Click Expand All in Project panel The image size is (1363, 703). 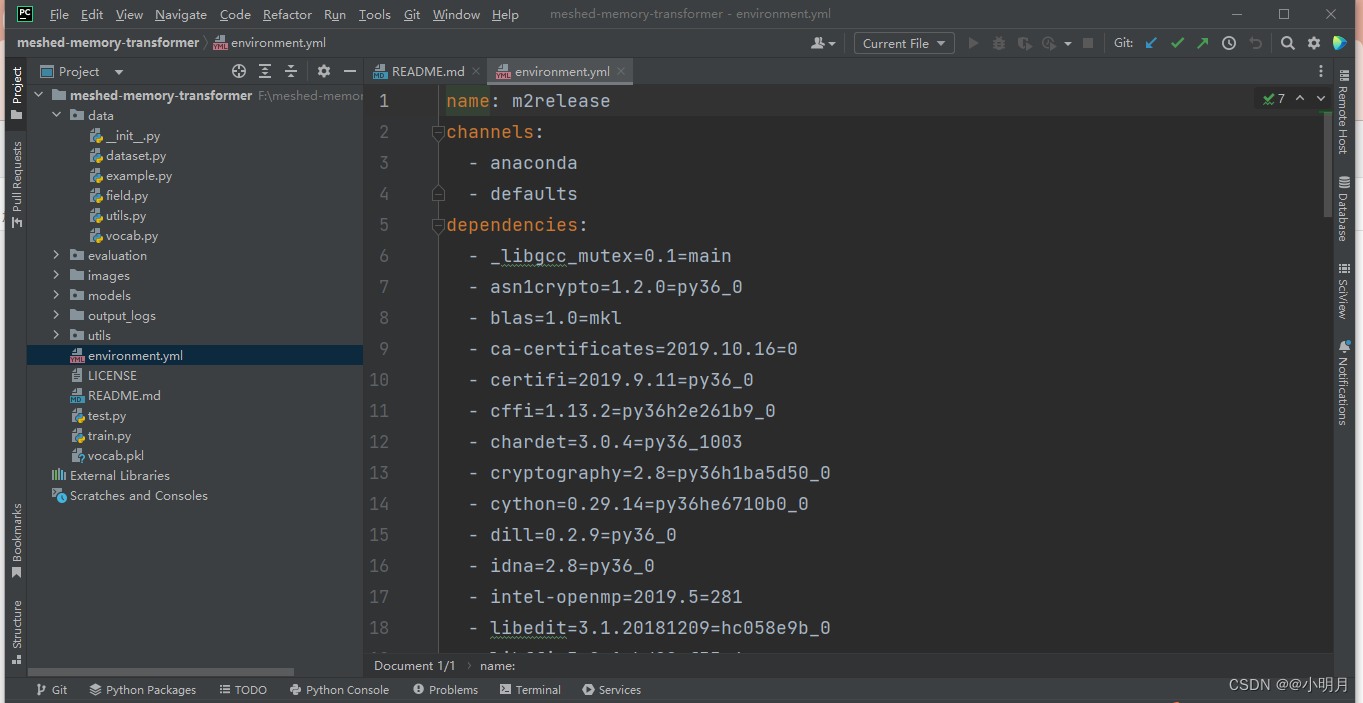pos(265,71)
